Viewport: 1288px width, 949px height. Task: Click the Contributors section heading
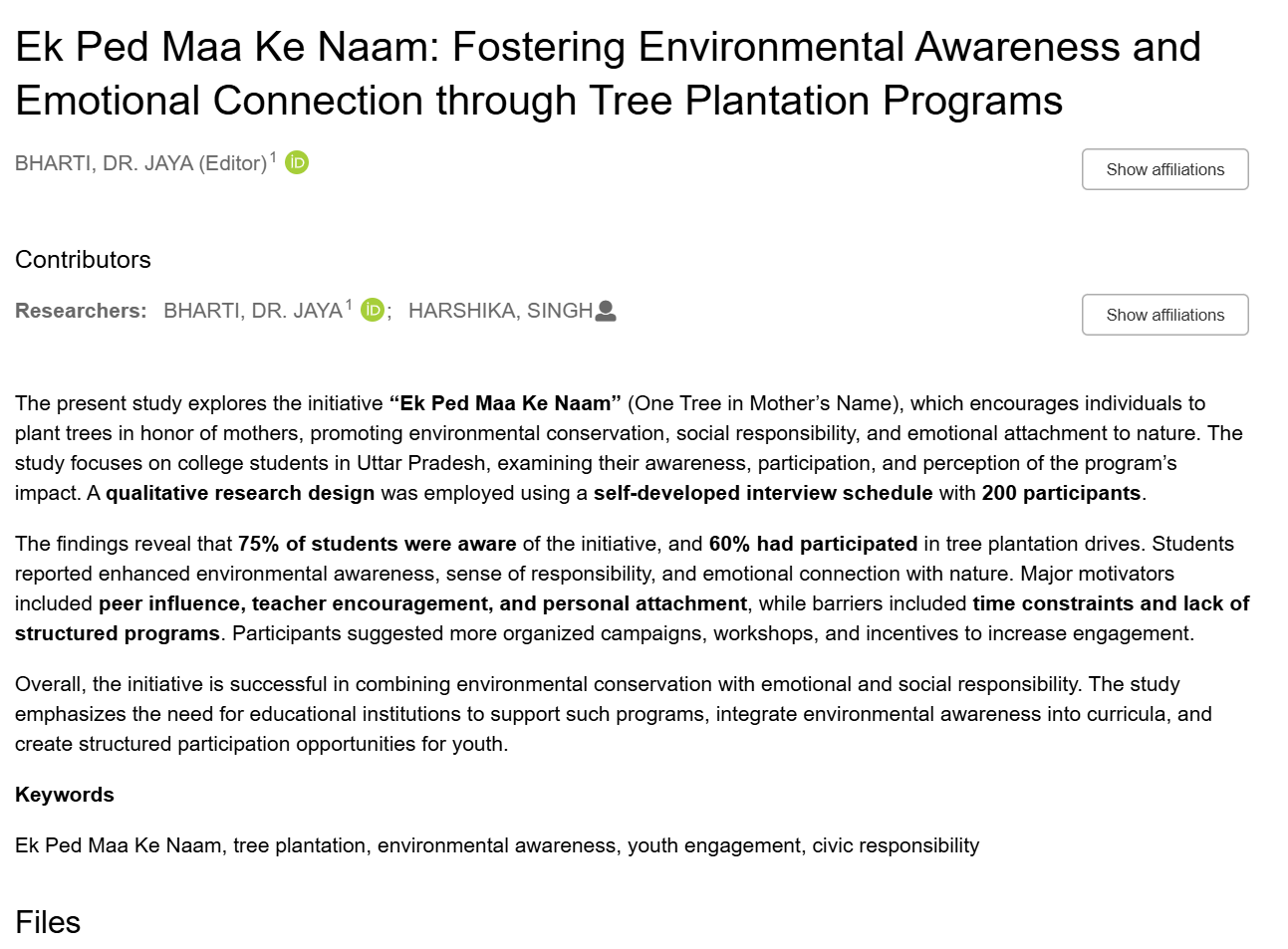coord(83,260)
